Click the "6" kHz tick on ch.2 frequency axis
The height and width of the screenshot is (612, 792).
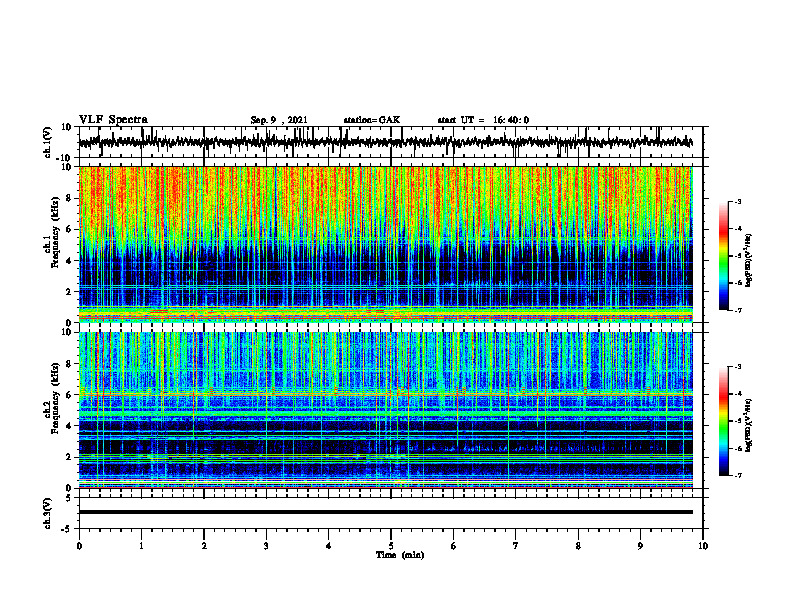click(70, 395)
